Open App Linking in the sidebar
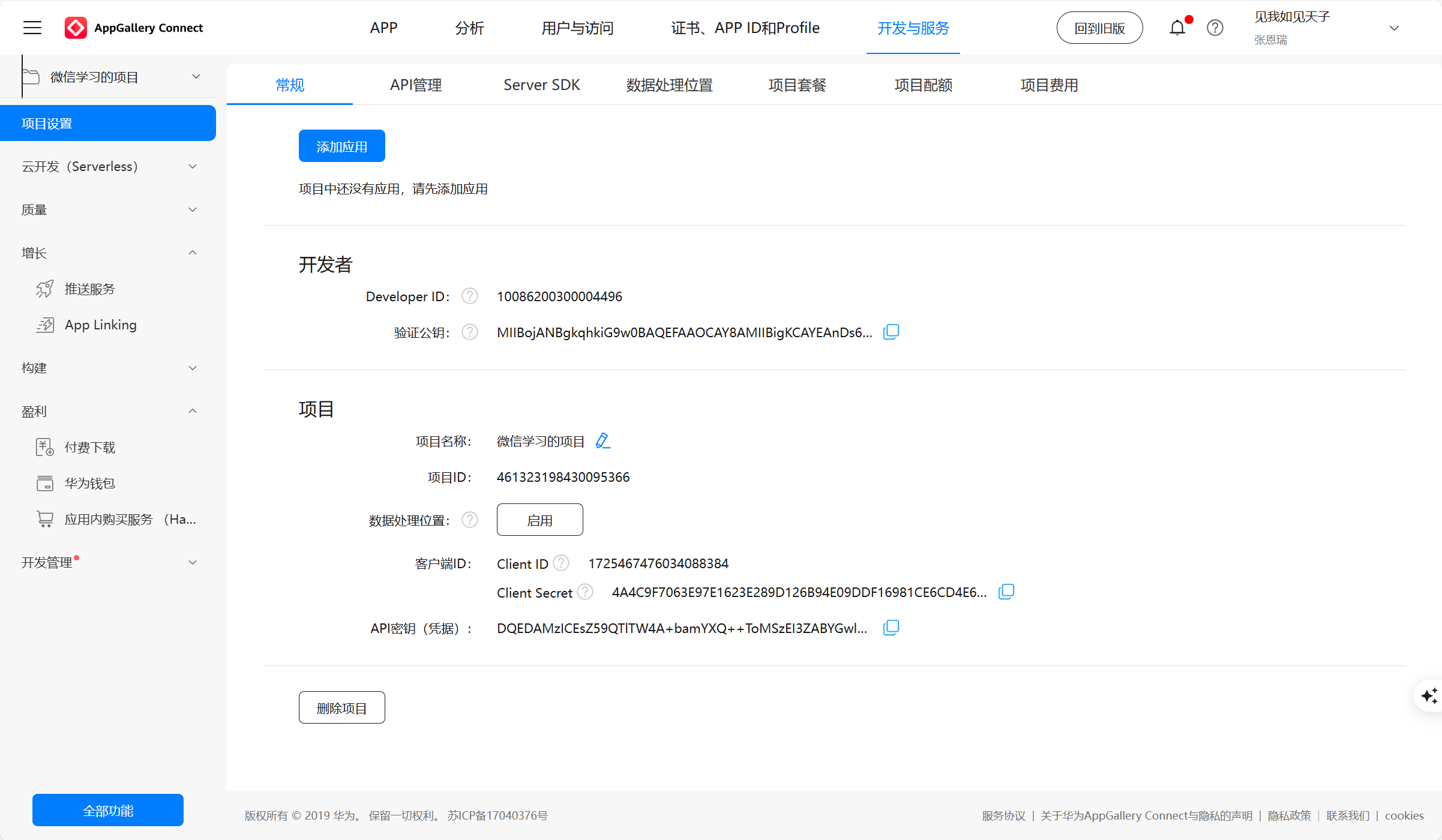The width and height of the screenshot is (1442, 840). coord(100,325)
